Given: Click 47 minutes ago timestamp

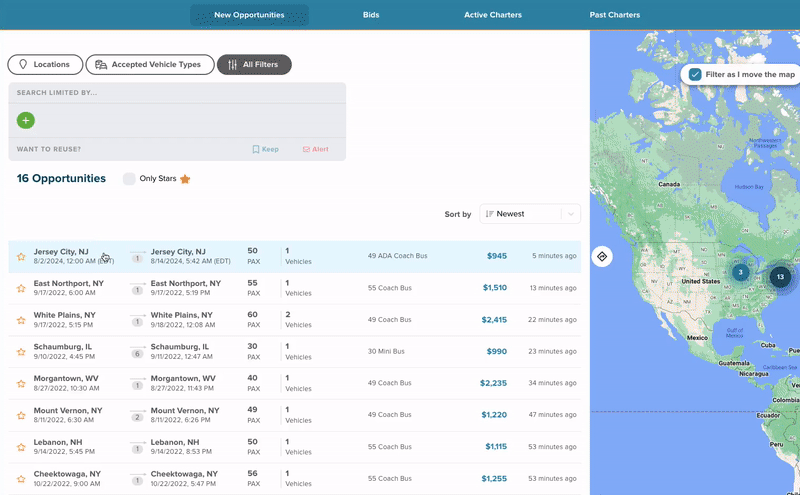Looking at the screenshot, I should (x=553, y=415).
